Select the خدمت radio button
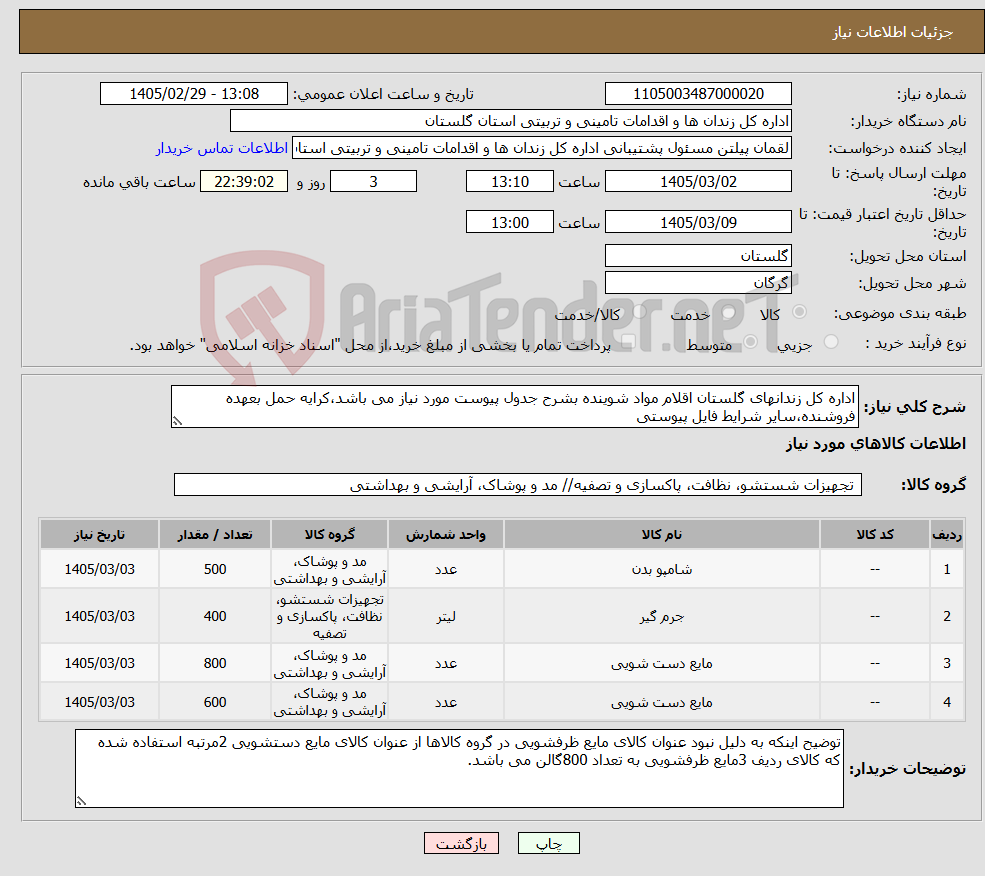 point(729,312)
